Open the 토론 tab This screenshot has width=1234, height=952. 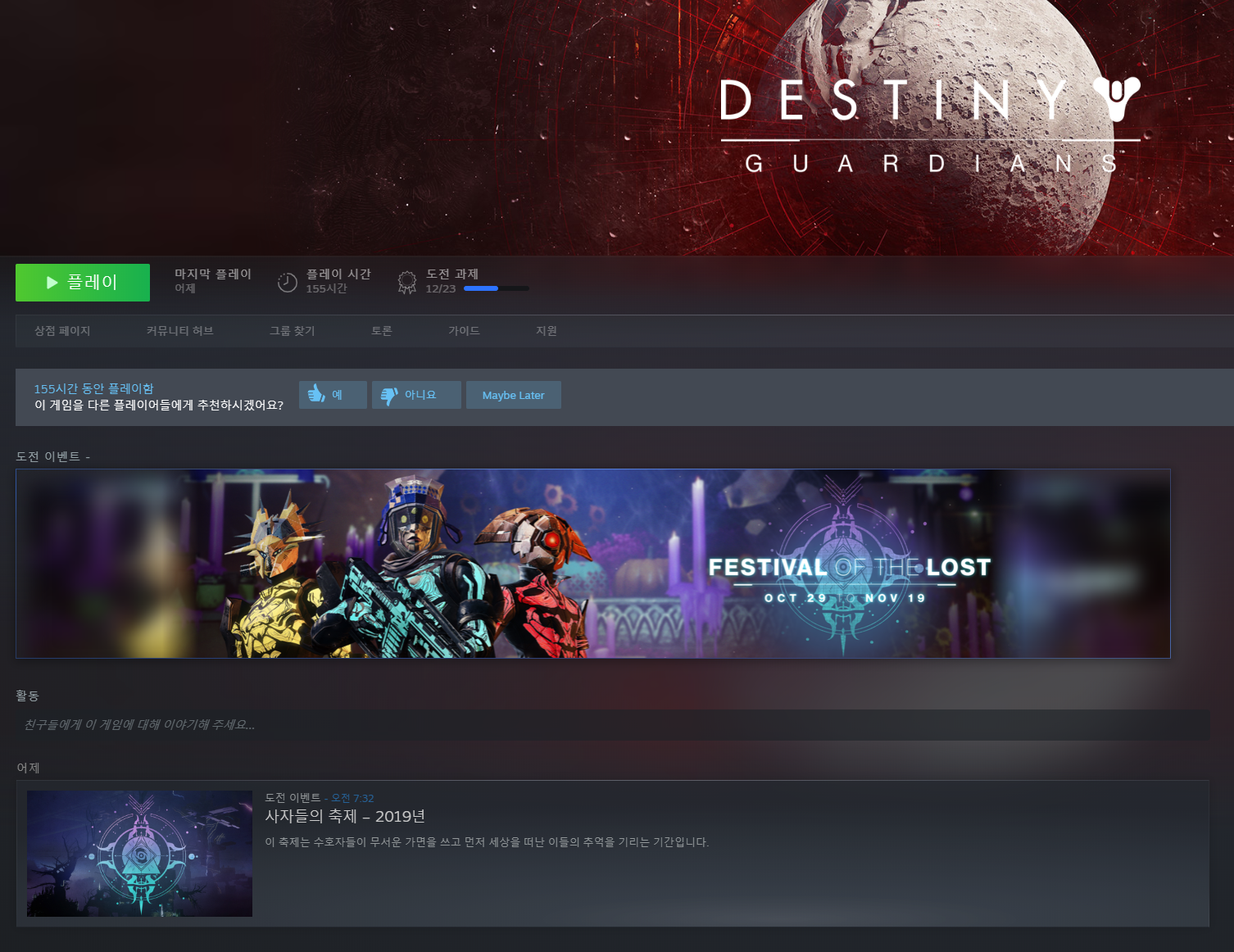click(382, 331)
